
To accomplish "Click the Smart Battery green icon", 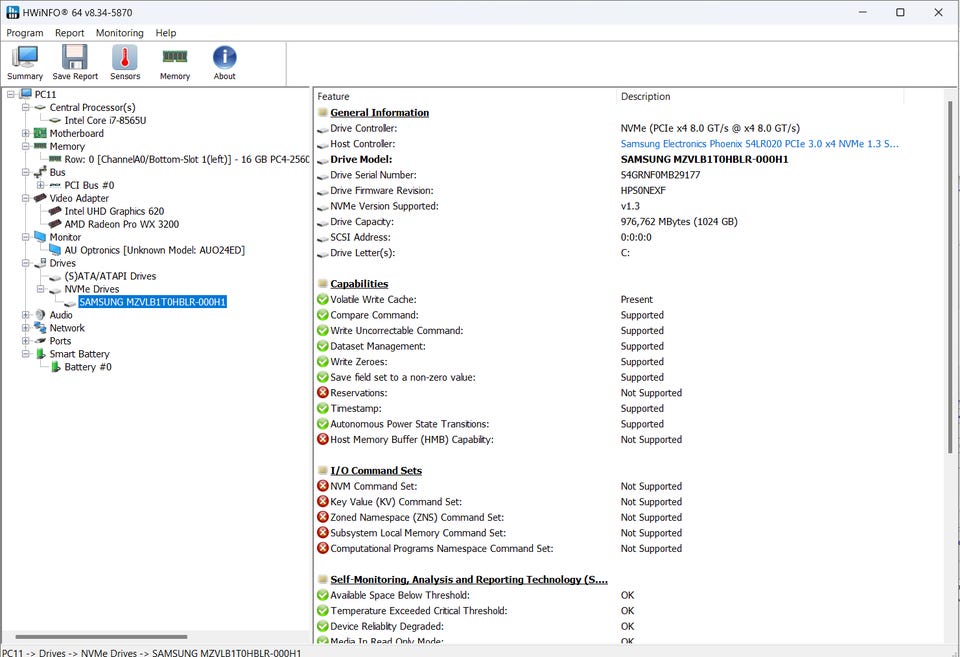I will [40, 353].
